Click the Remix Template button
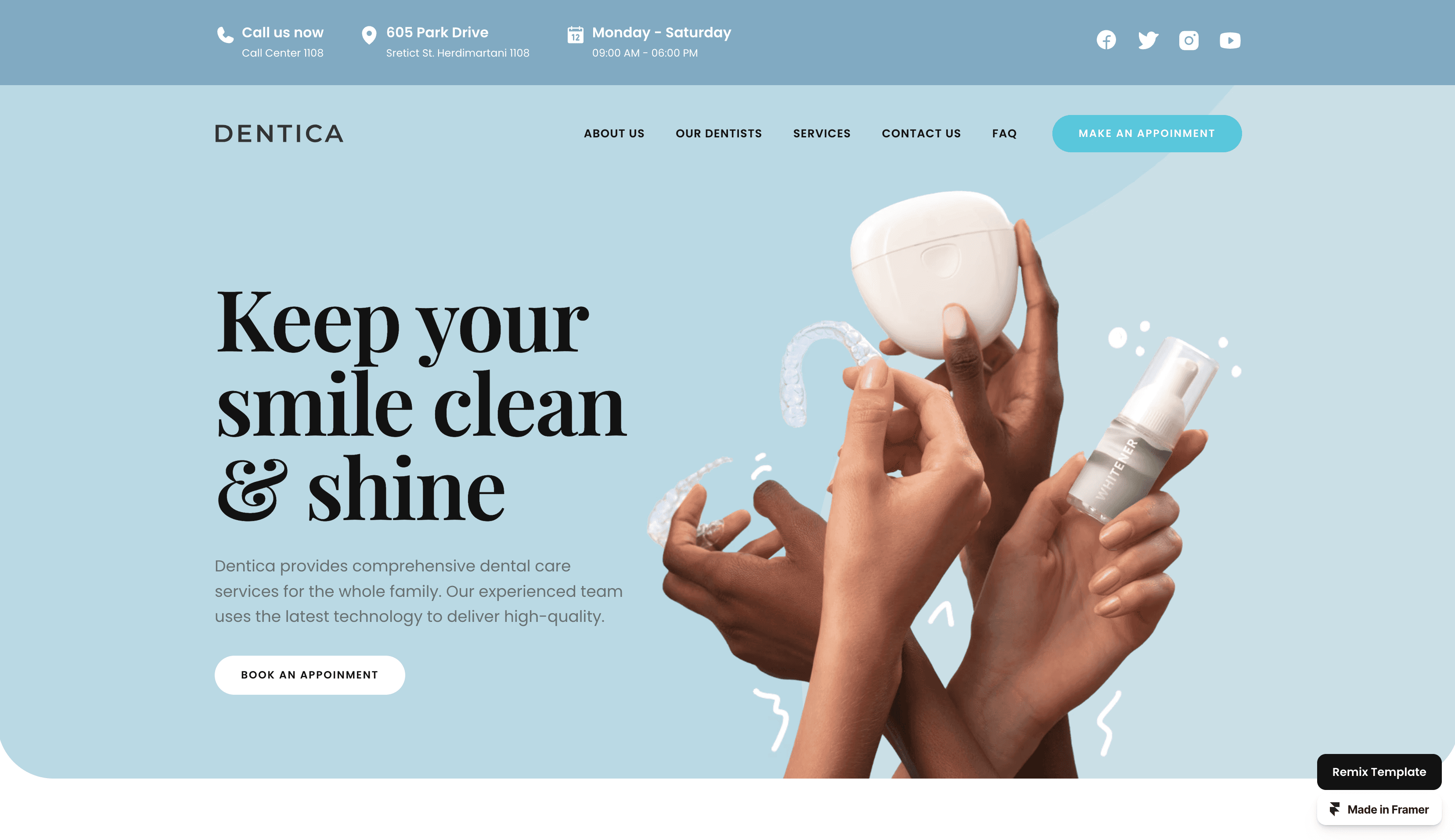Image resolution: width=1455 pixels, height=840 pixels. point(1378,772)
